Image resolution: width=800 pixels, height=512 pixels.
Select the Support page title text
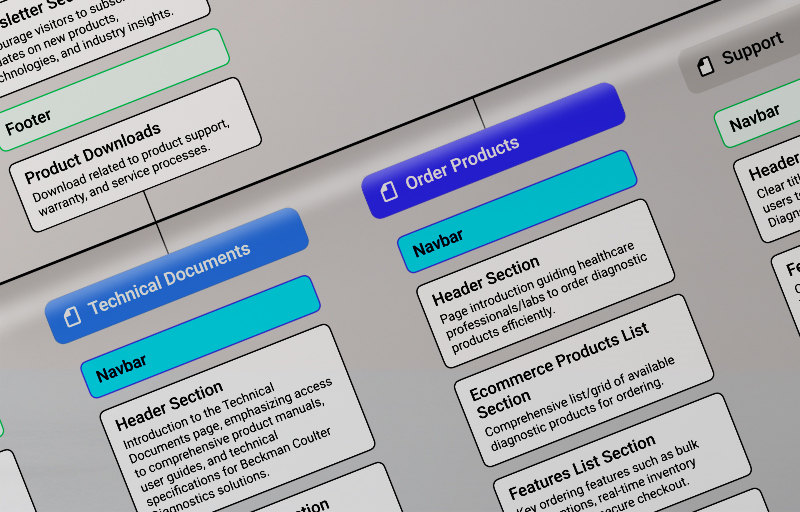[752, 48]
